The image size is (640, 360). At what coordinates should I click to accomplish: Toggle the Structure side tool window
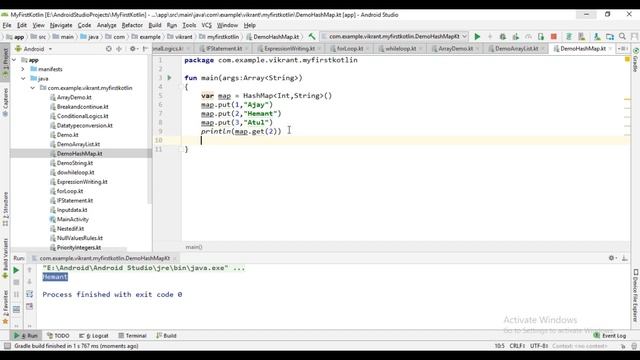click(5, 209)
